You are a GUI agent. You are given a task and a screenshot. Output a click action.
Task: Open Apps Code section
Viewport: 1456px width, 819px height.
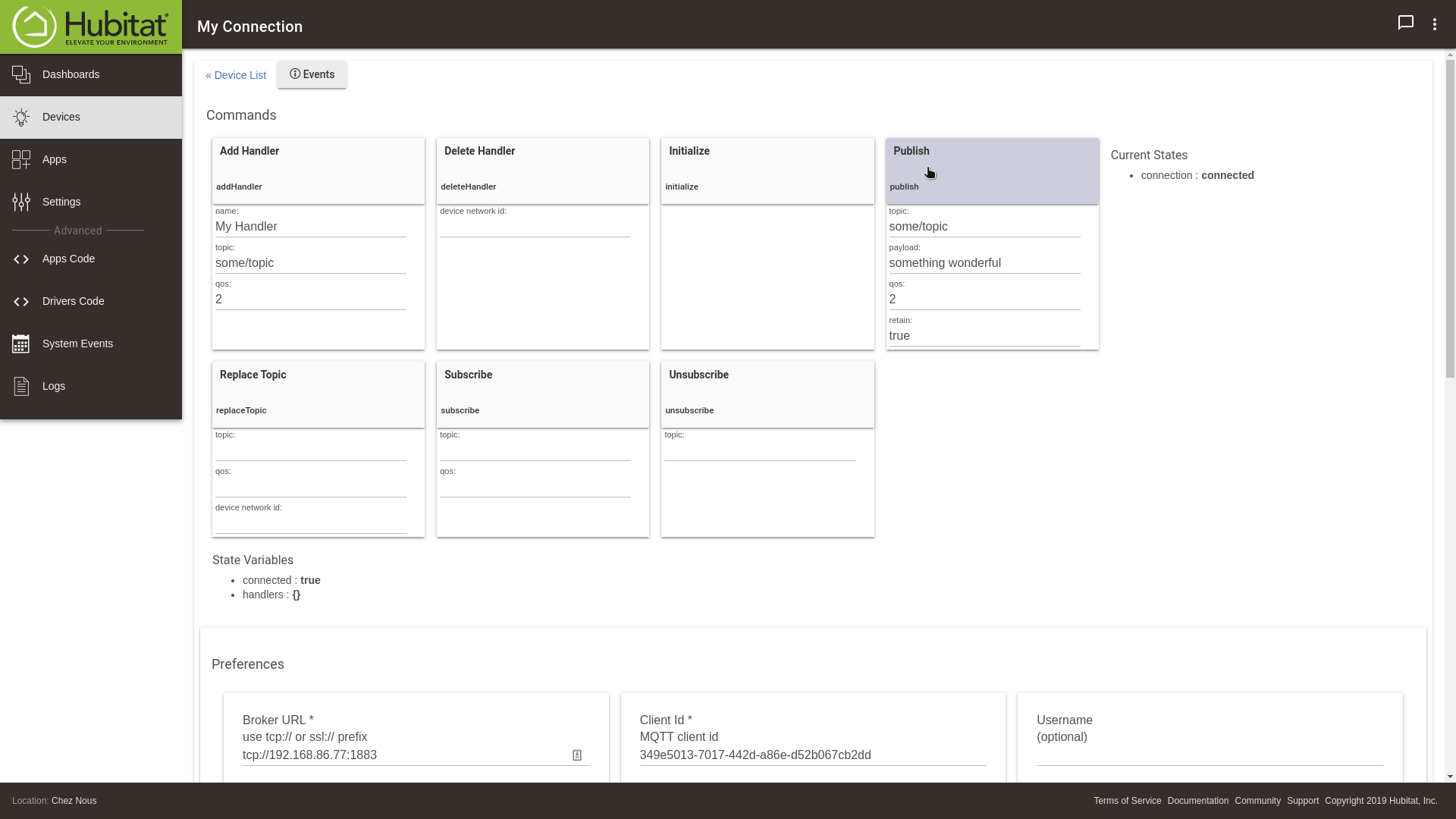pos(68,259)
